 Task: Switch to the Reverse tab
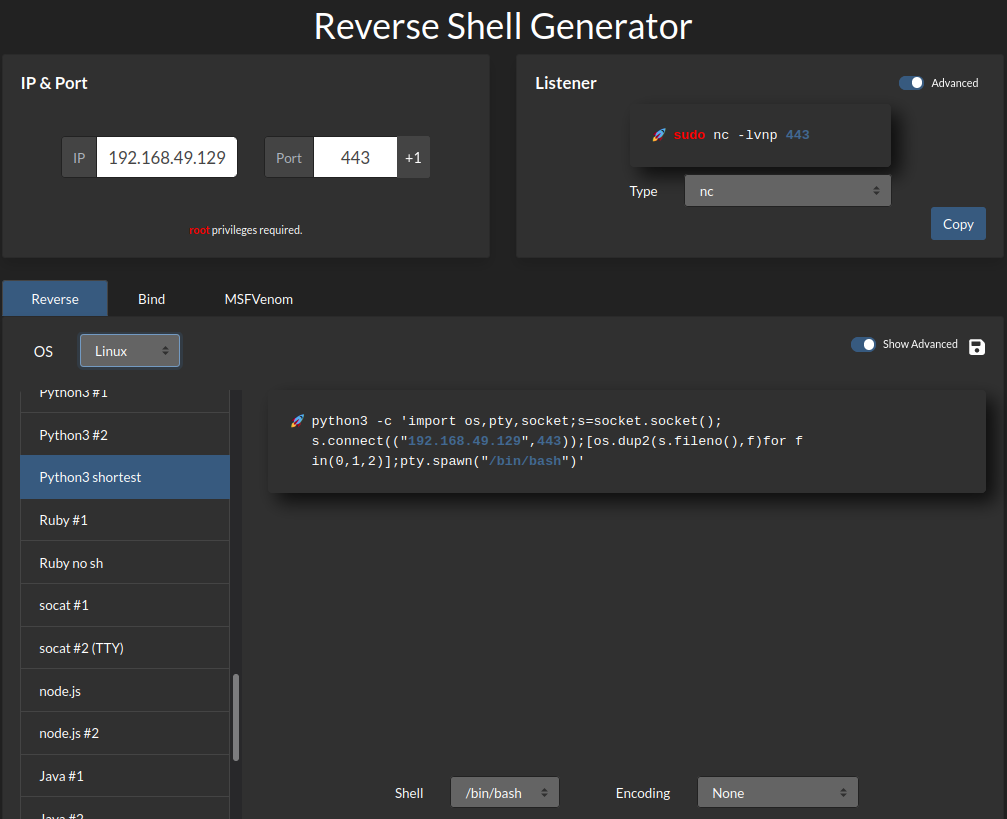tap(55, 299)
